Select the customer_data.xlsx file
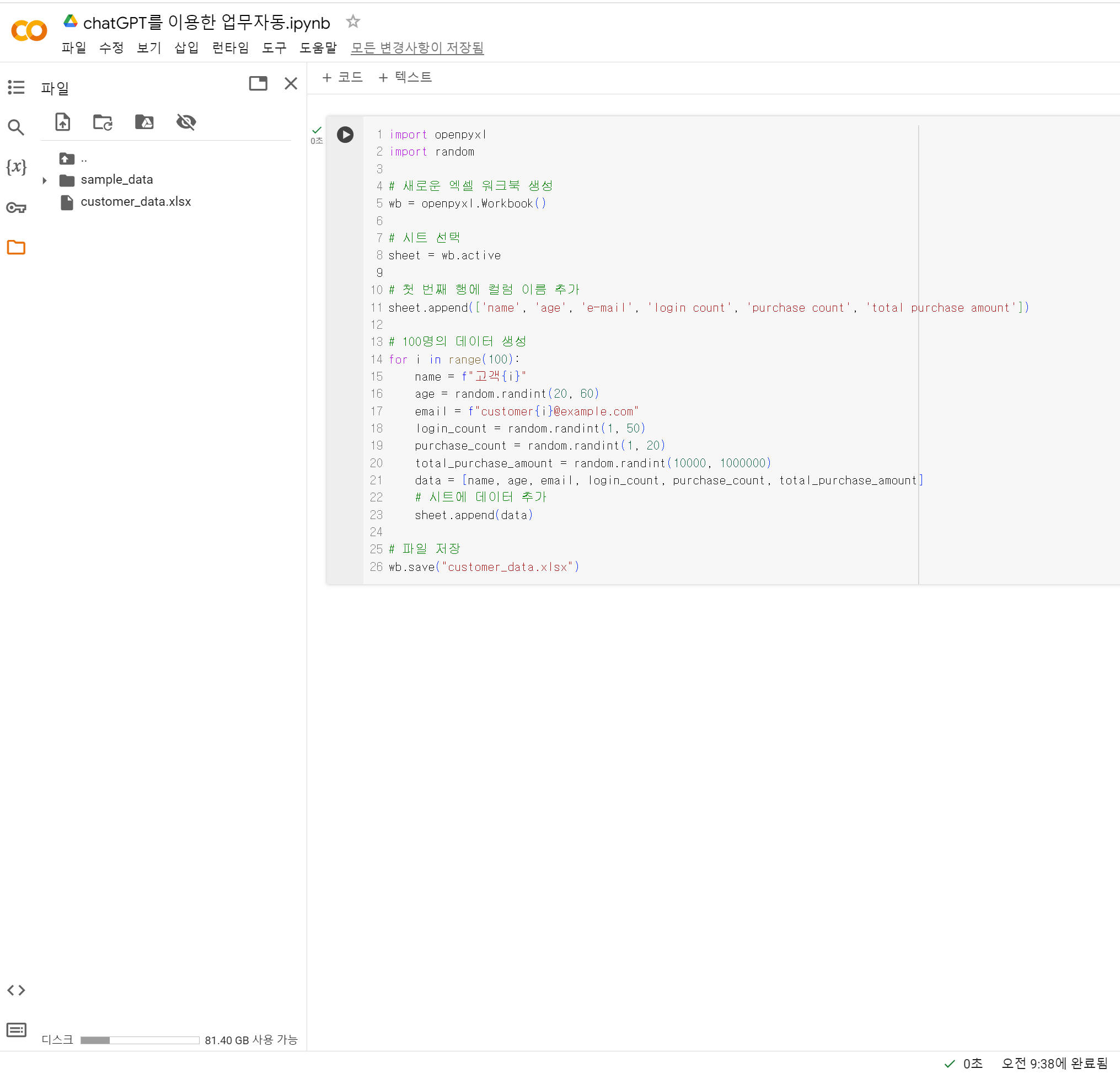Viewport: 1120px width, 1074px height. tap(136, 201)
